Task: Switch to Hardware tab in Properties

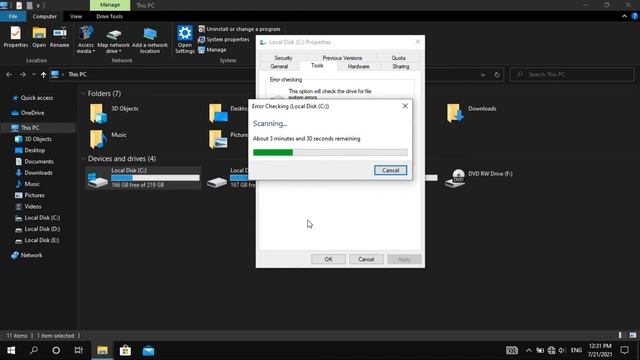Action: coord(358,67)
